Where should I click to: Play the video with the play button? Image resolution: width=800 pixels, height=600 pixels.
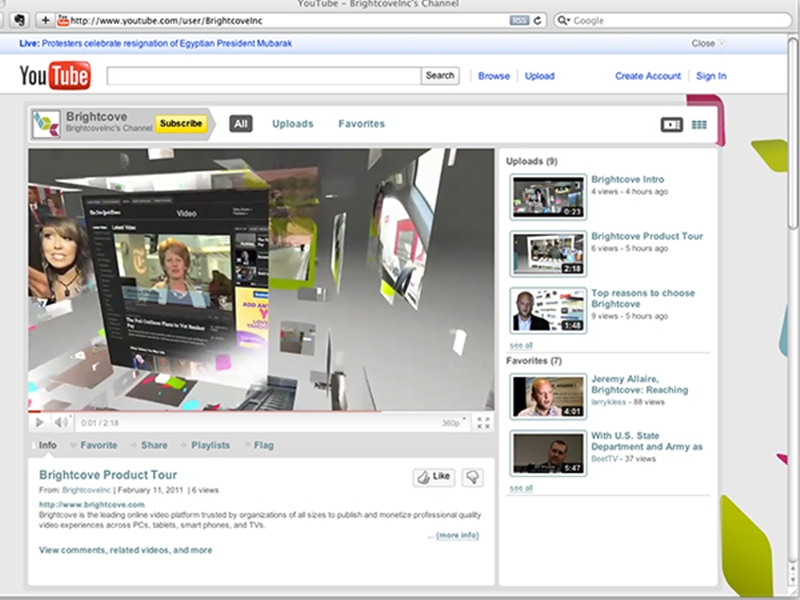[x=39, y=422]
